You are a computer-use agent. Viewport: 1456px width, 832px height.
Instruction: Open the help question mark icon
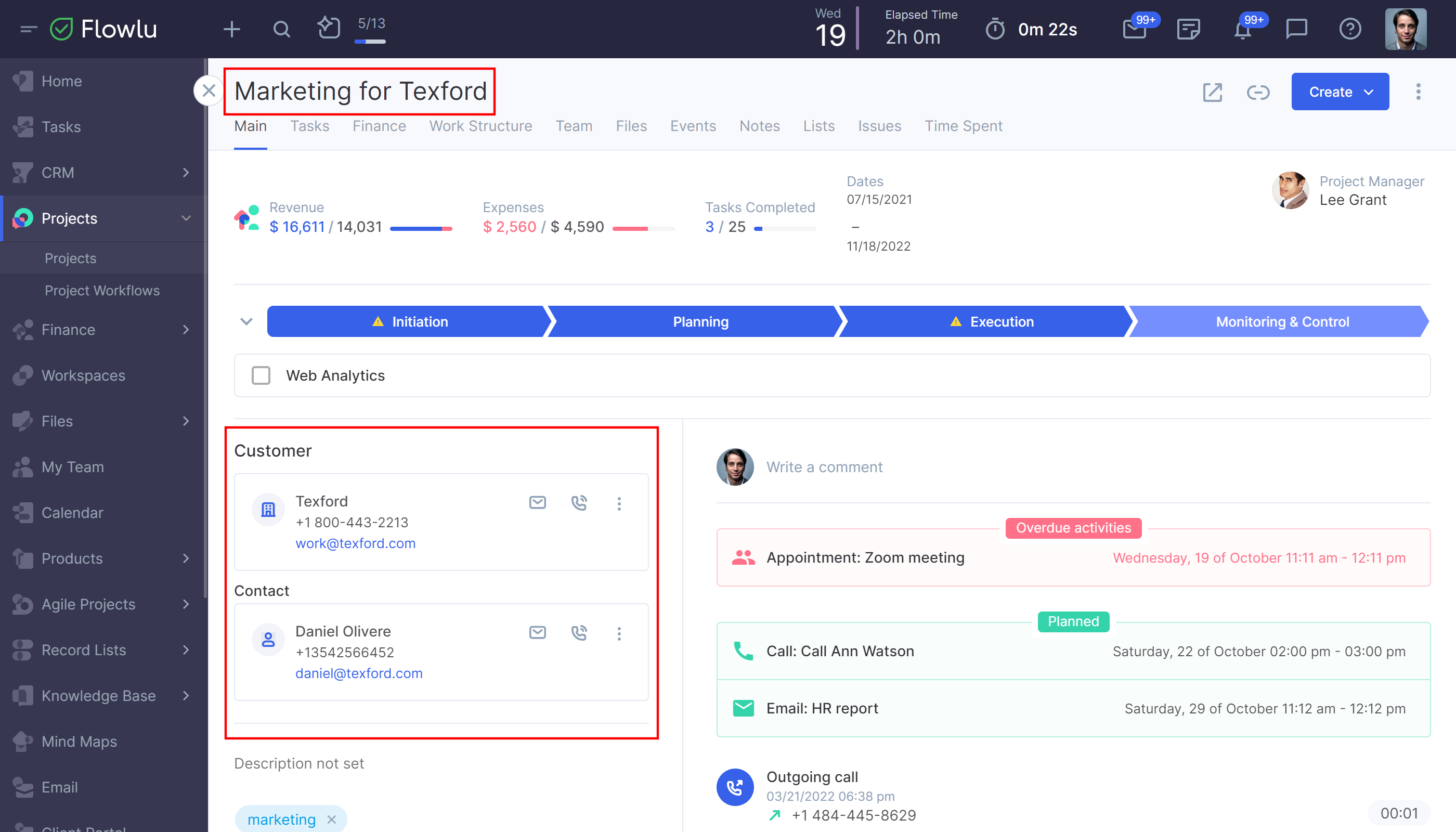(x=1350, y=29)
